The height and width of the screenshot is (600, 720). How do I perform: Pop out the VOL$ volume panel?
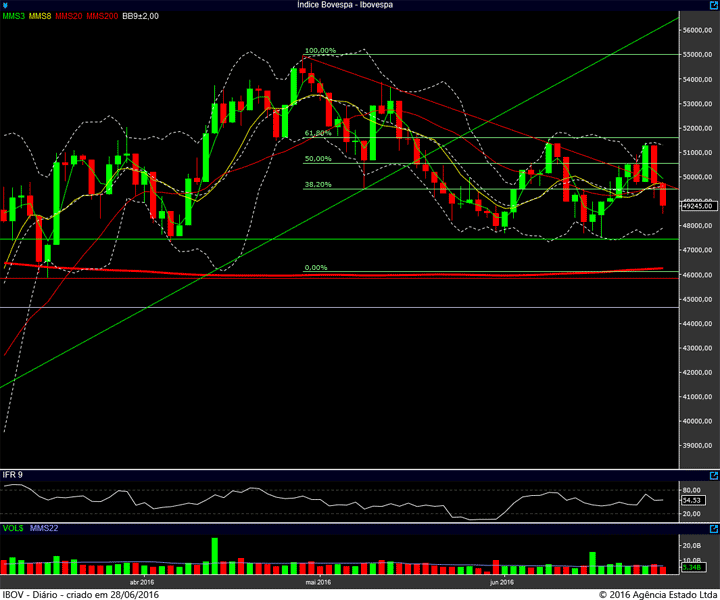point(714,529)
